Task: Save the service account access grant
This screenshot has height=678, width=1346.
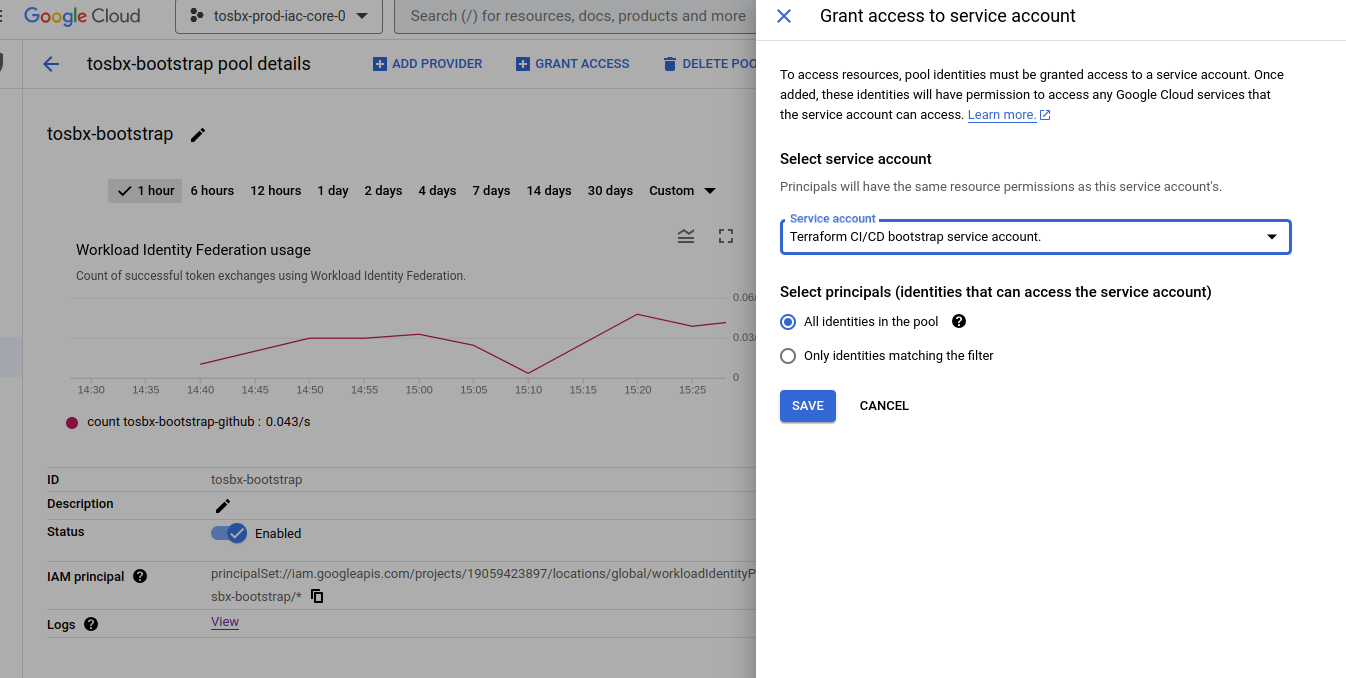Action: coord(807,405)
